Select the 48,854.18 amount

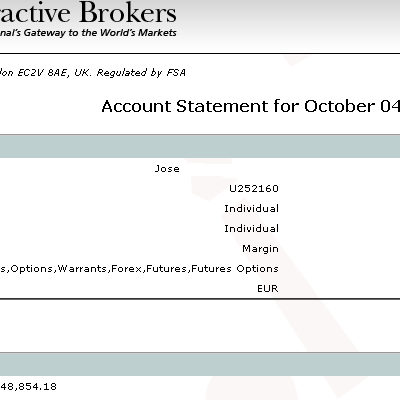[28, 387]
